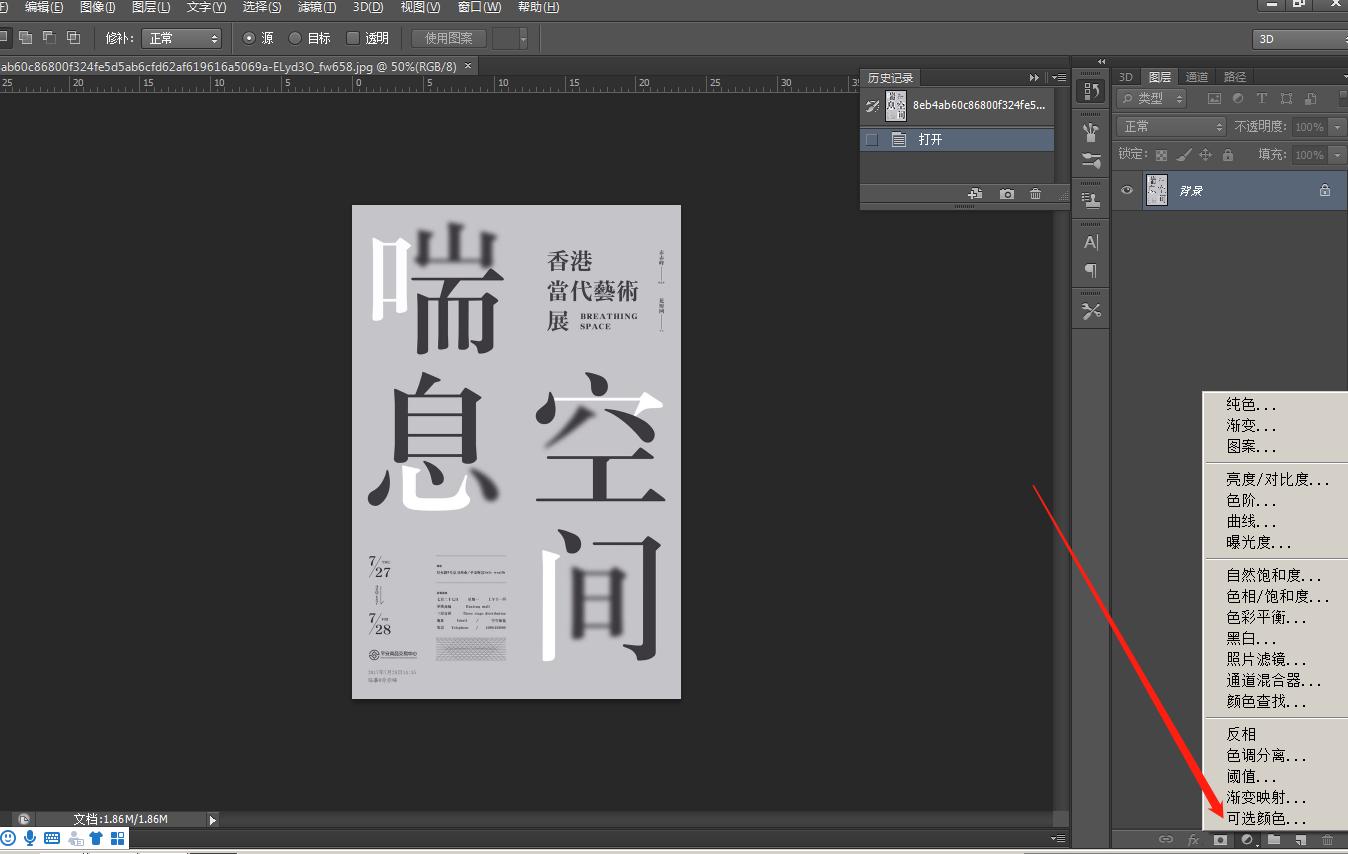Expand the 类型 layer filter dropdown

click(x=1151, y=98)
